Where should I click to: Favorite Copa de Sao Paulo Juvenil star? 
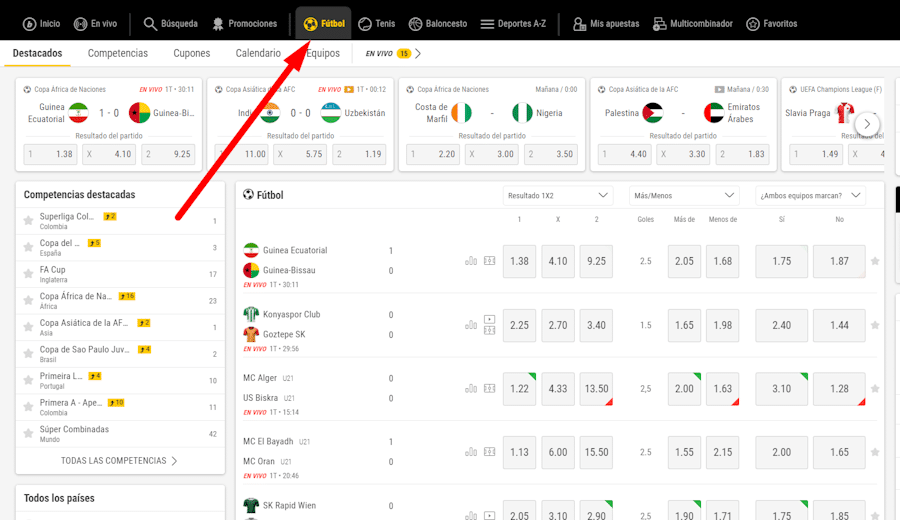(28, 354)
